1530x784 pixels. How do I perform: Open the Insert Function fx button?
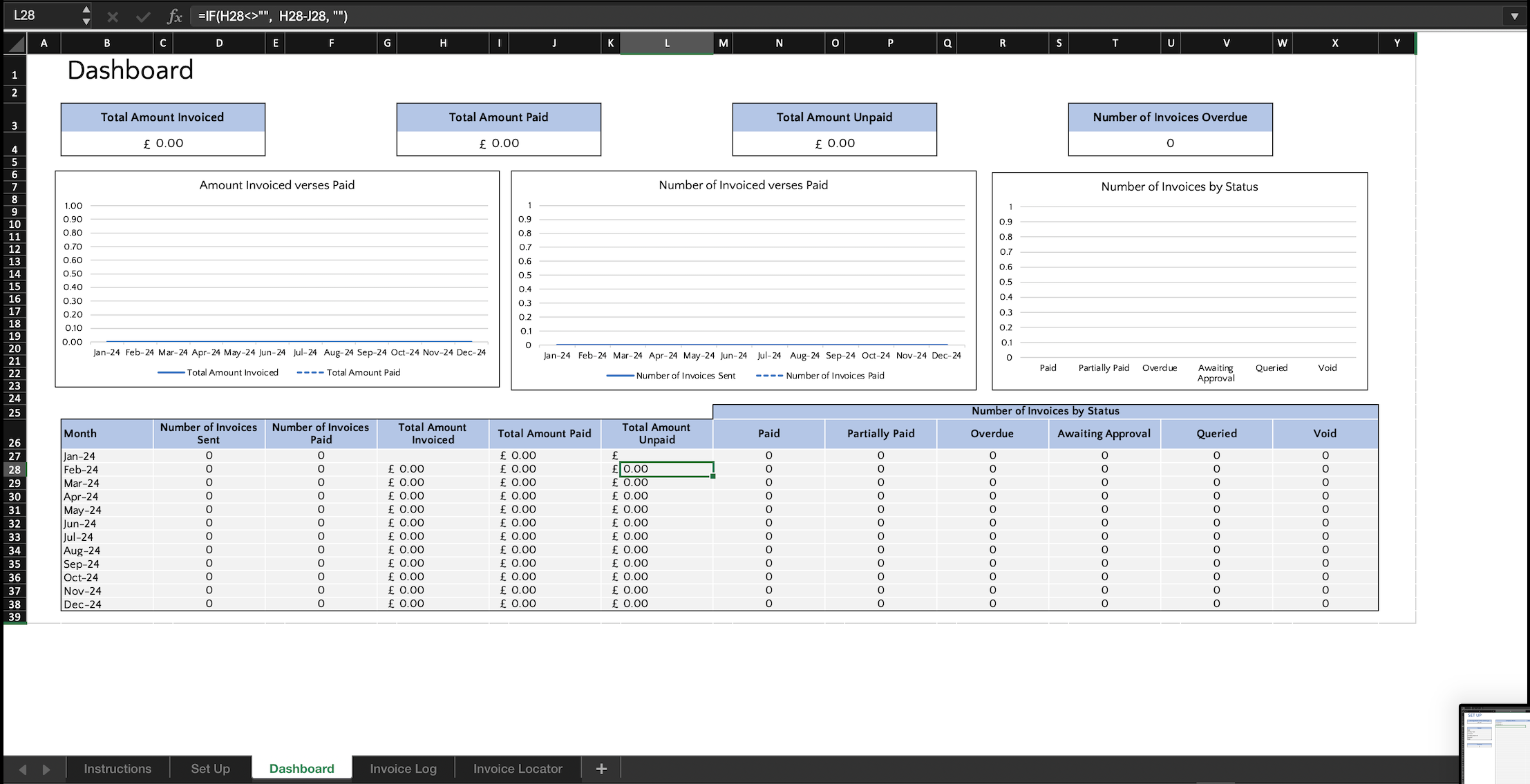pos(174,16)
